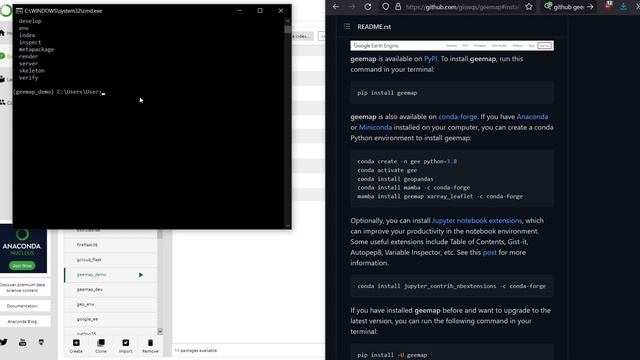Click the search go arrow in browser
The width and height of the screenshot is (640, 360).
(x=590, y=7)
